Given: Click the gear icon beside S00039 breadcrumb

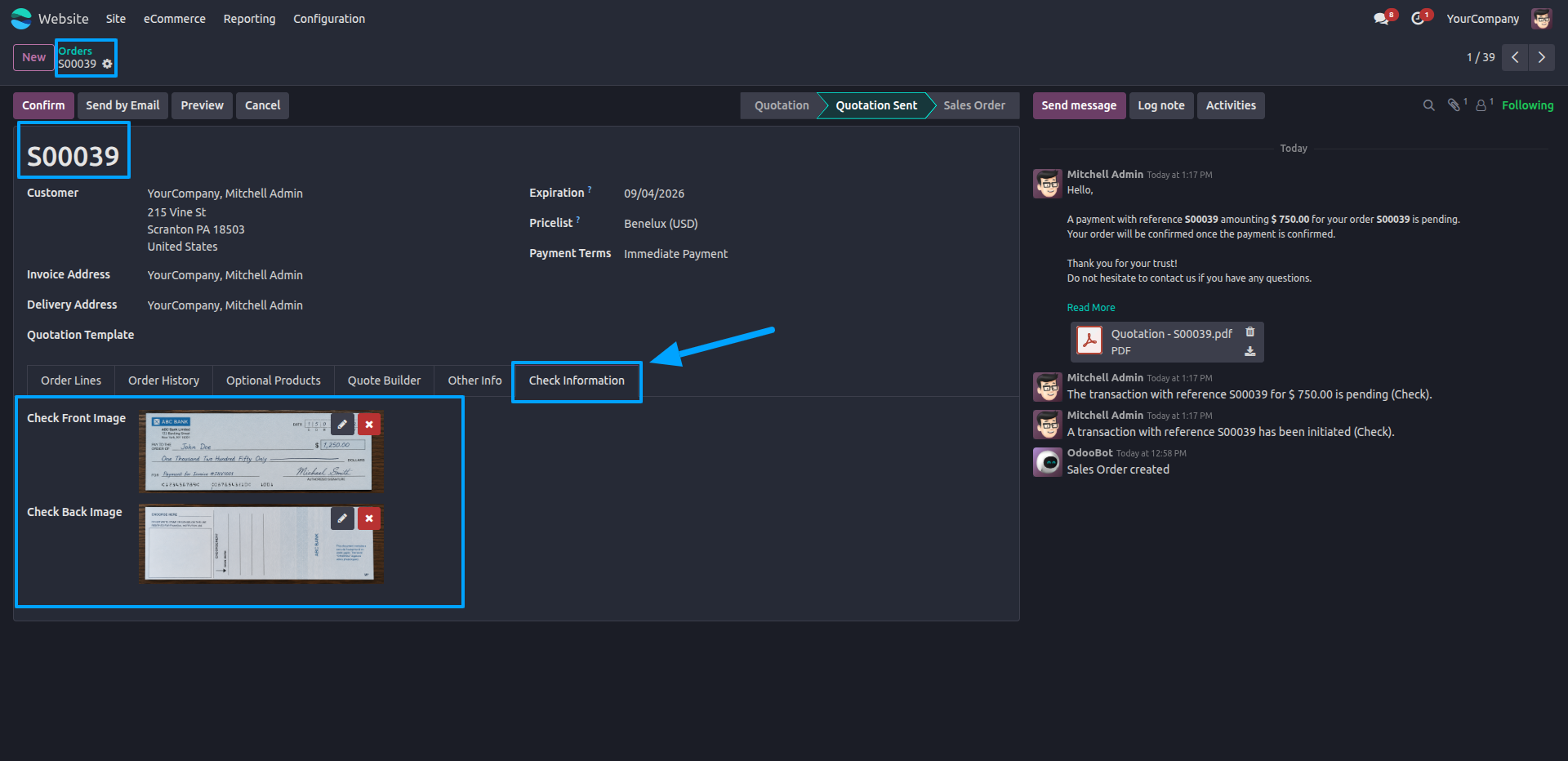Looking at the screenshot, I should point(107,64).
